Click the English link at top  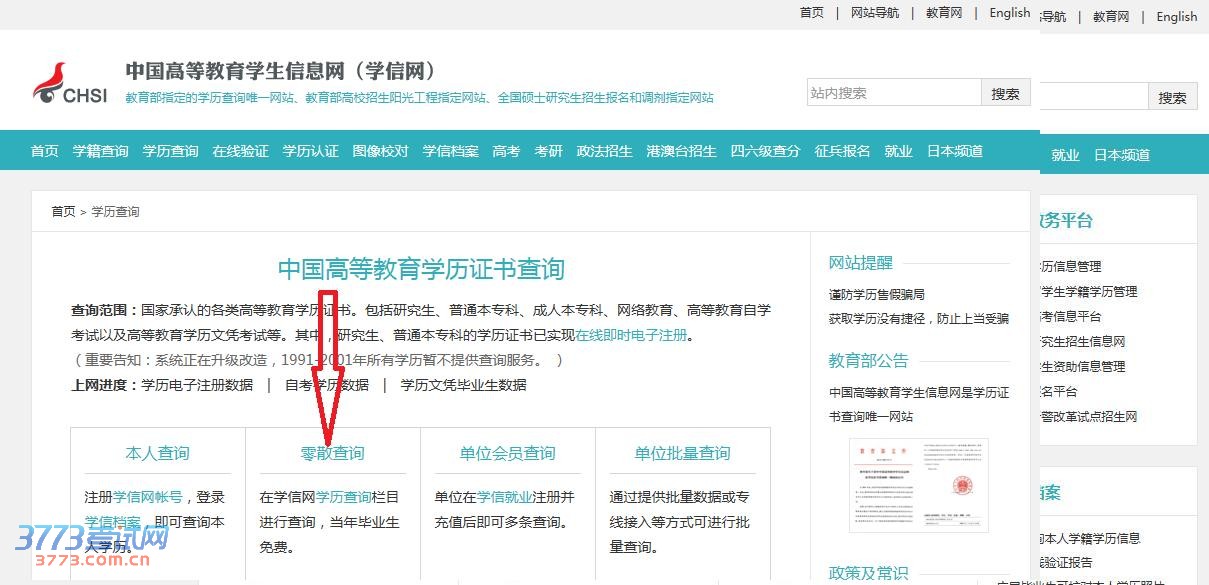pyautogui.click(x=1009, y=13)
